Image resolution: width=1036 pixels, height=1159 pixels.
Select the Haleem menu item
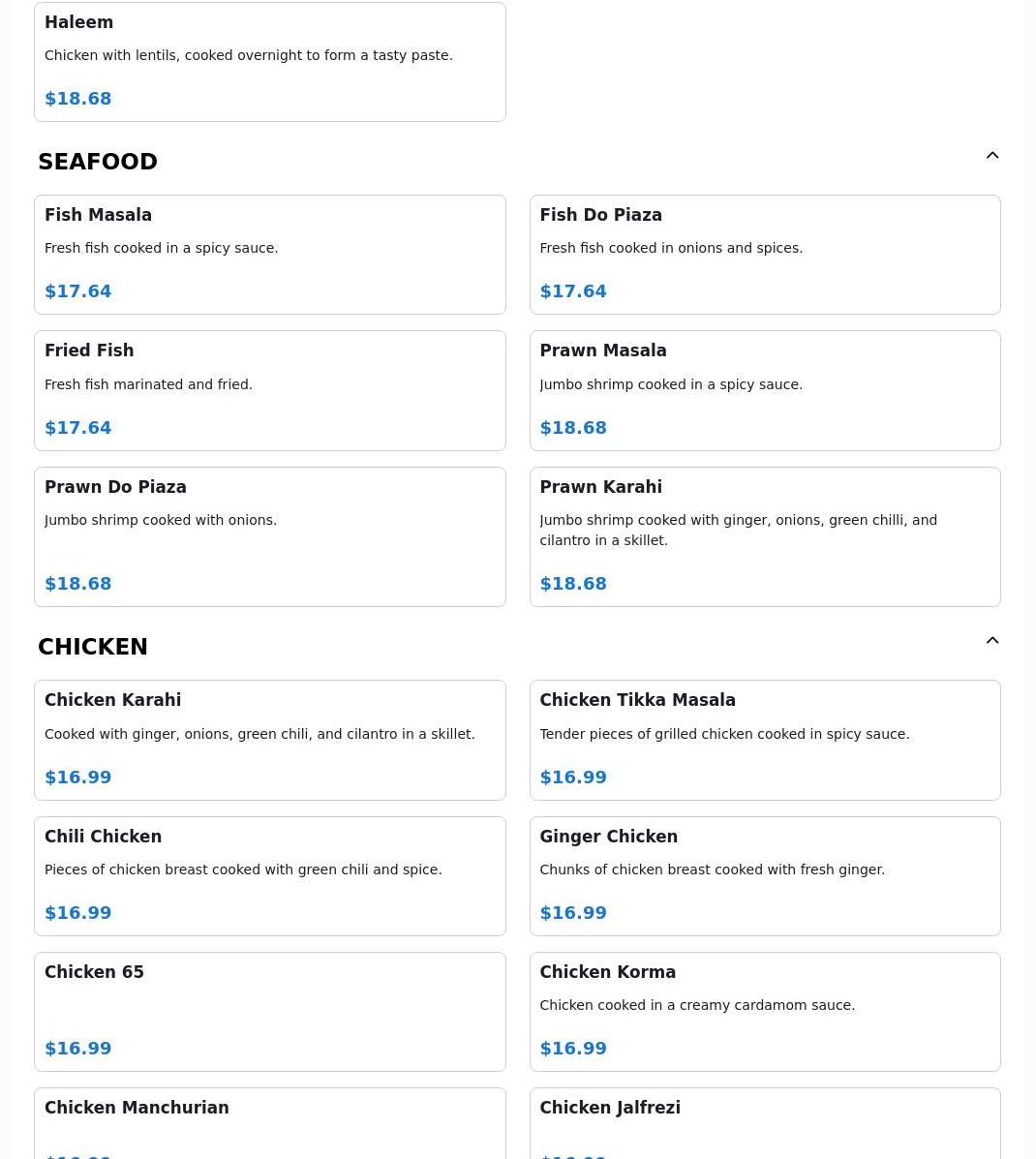[x=269, y=62]
